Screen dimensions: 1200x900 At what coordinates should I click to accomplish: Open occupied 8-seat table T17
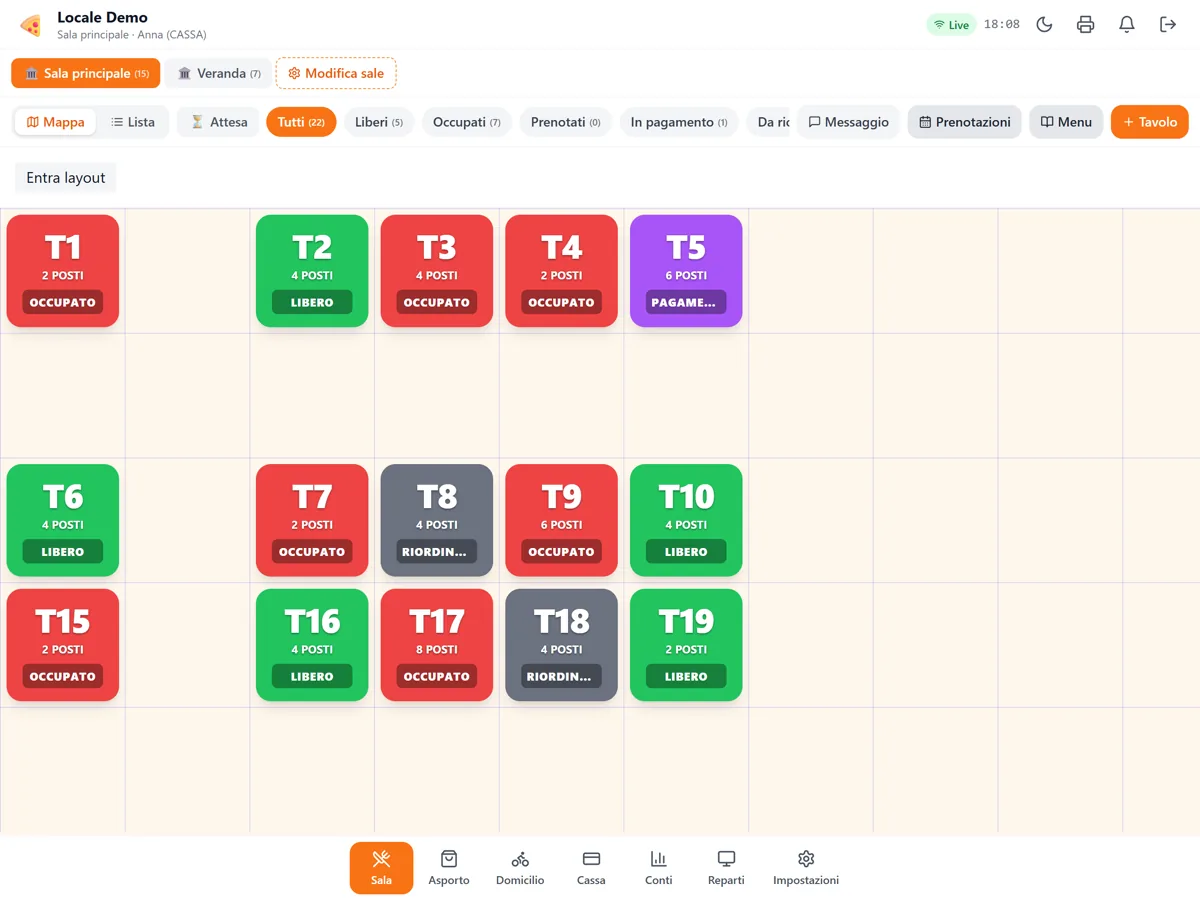437,645
